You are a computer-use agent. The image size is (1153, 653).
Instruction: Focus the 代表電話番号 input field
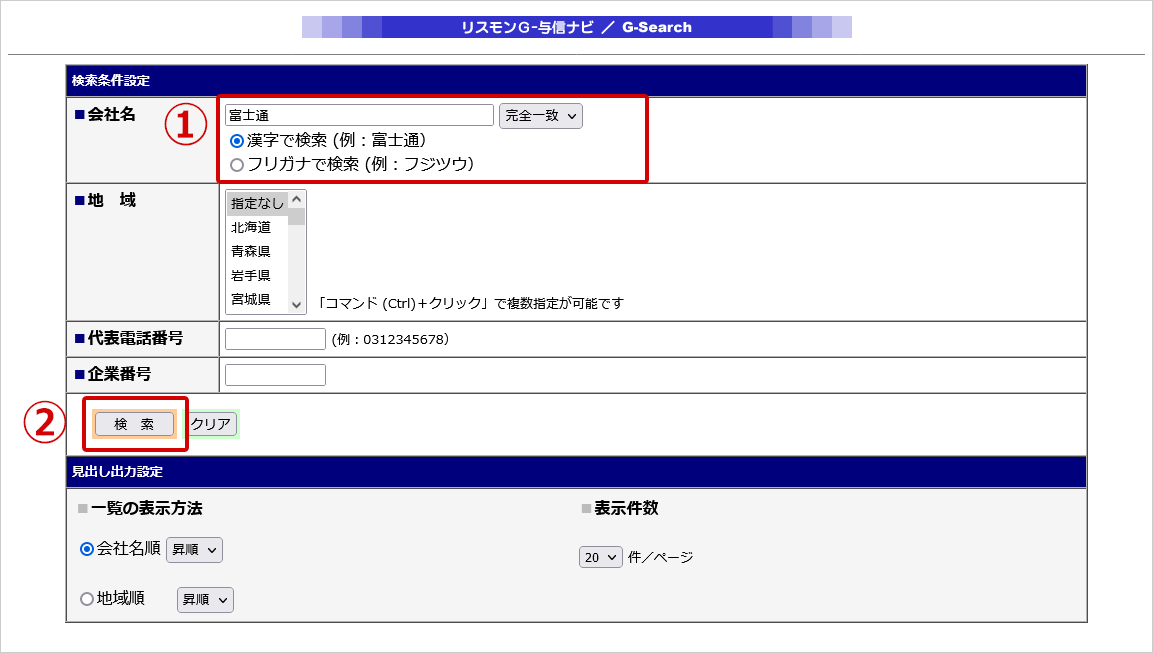tap(275, 339)
